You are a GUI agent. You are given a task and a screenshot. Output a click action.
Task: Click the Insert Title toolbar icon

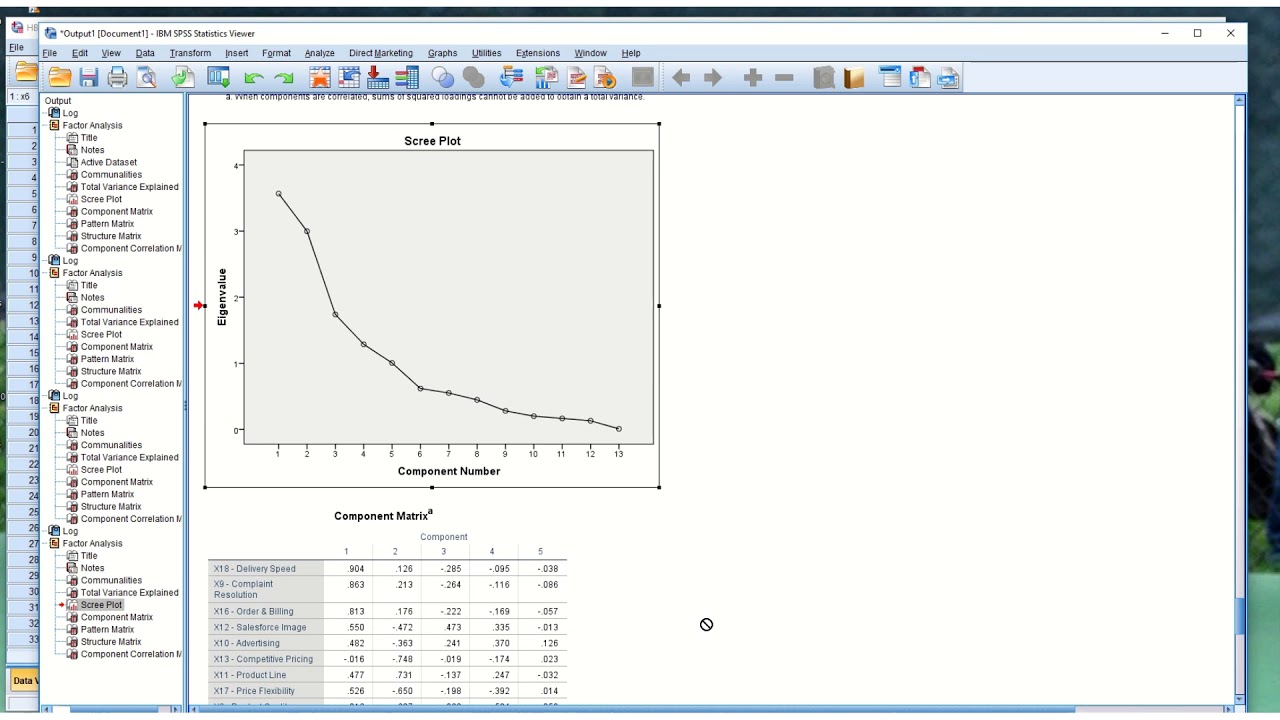point(920,77)
